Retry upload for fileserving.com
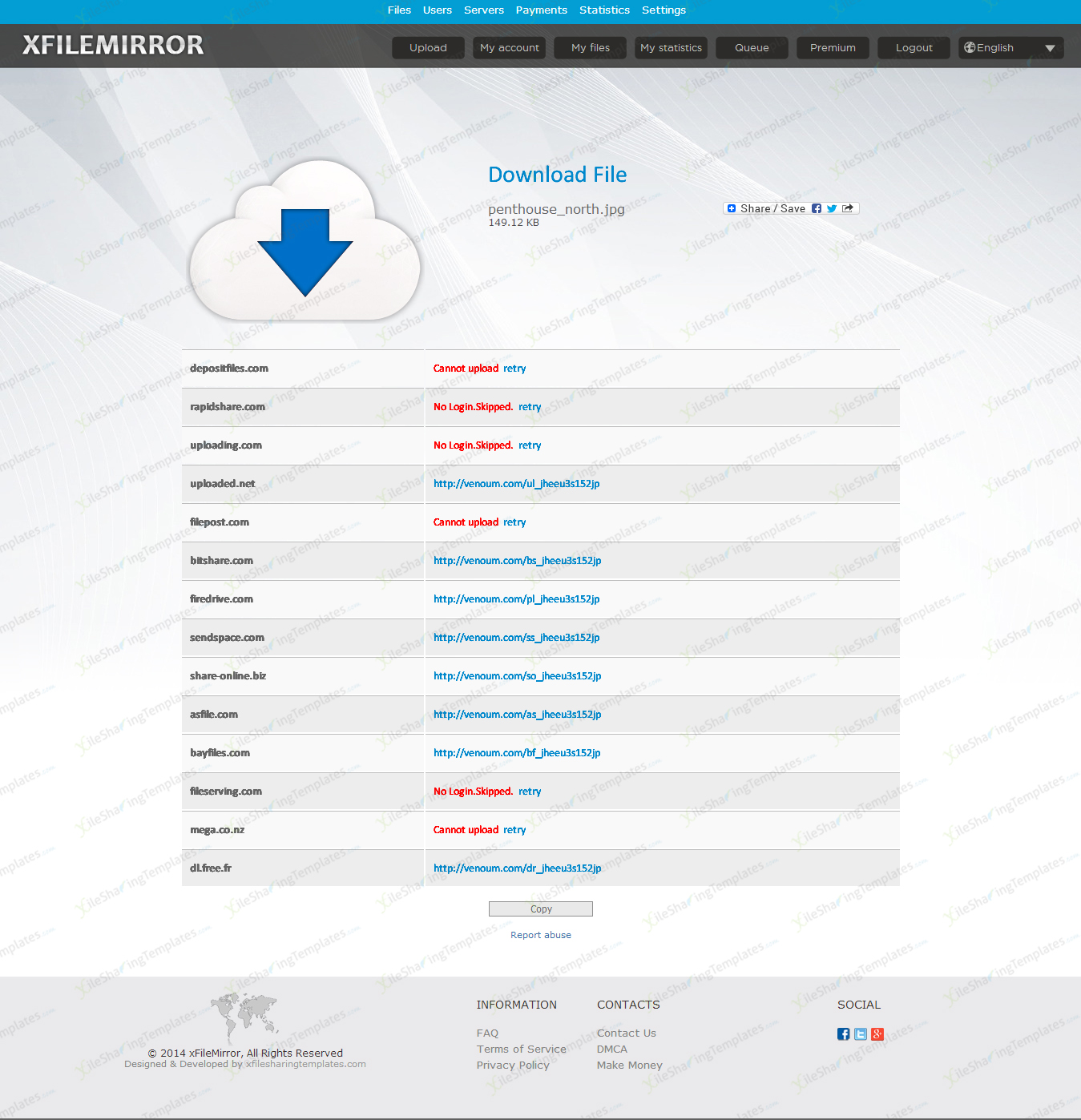The height and width of the screenshot is (1120, 1081). pyautogui.click(x=530, y=792)
